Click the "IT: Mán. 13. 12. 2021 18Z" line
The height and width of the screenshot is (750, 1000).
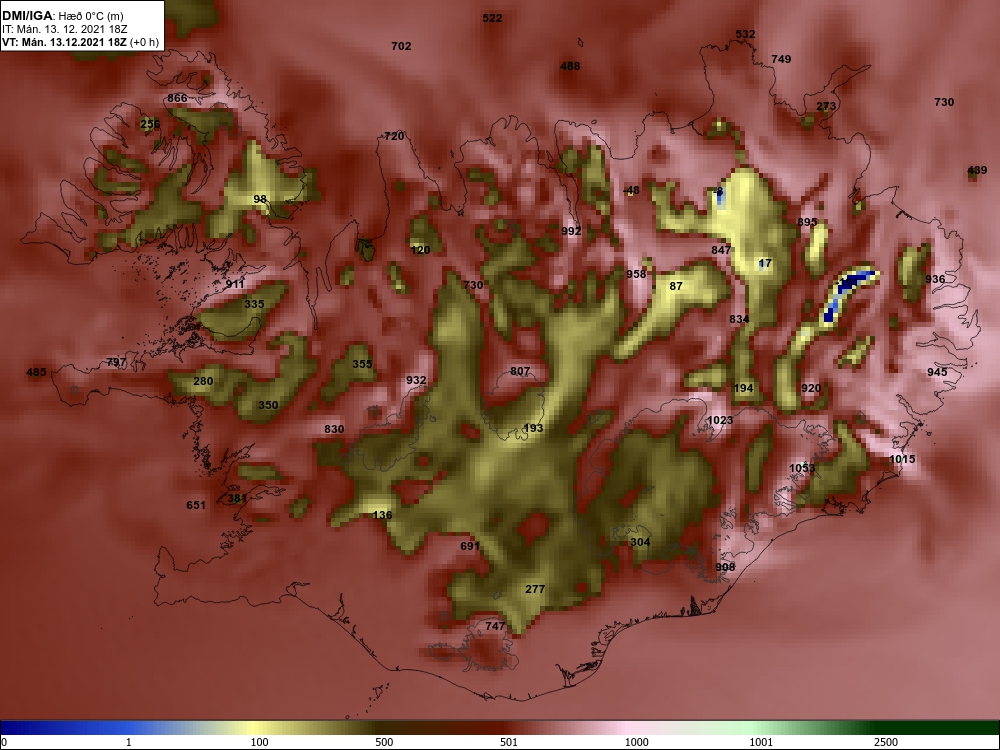click(x=64, y=29)
